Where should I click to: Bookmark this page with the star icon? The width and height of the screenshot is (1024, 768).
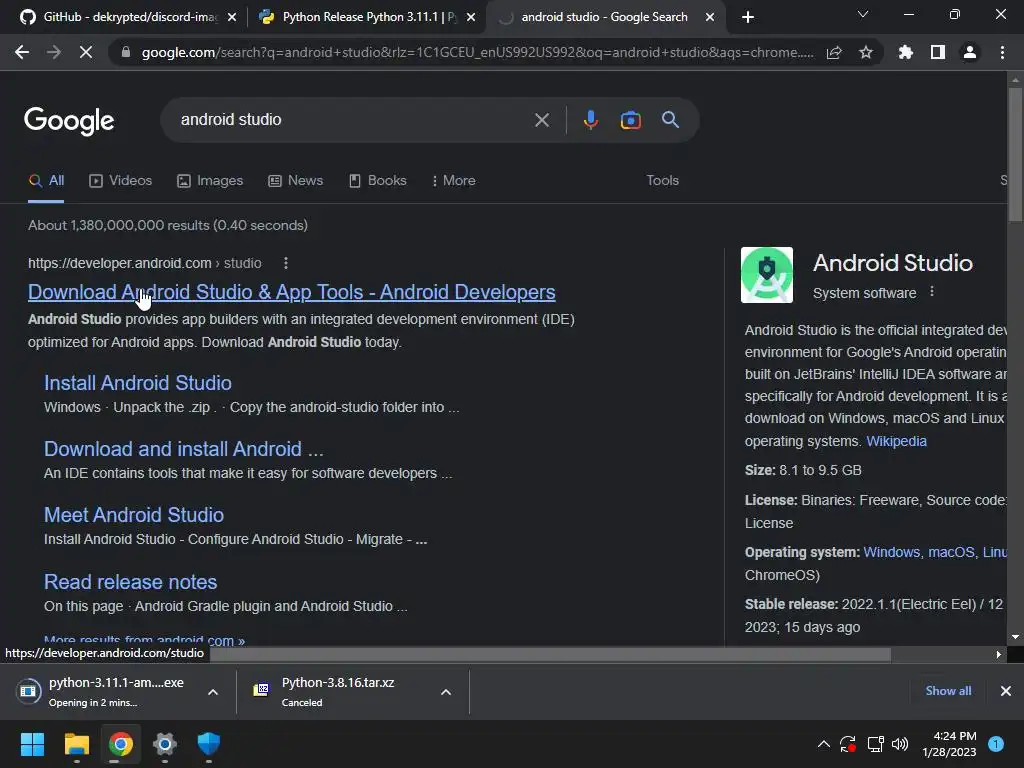coord(866,52)
